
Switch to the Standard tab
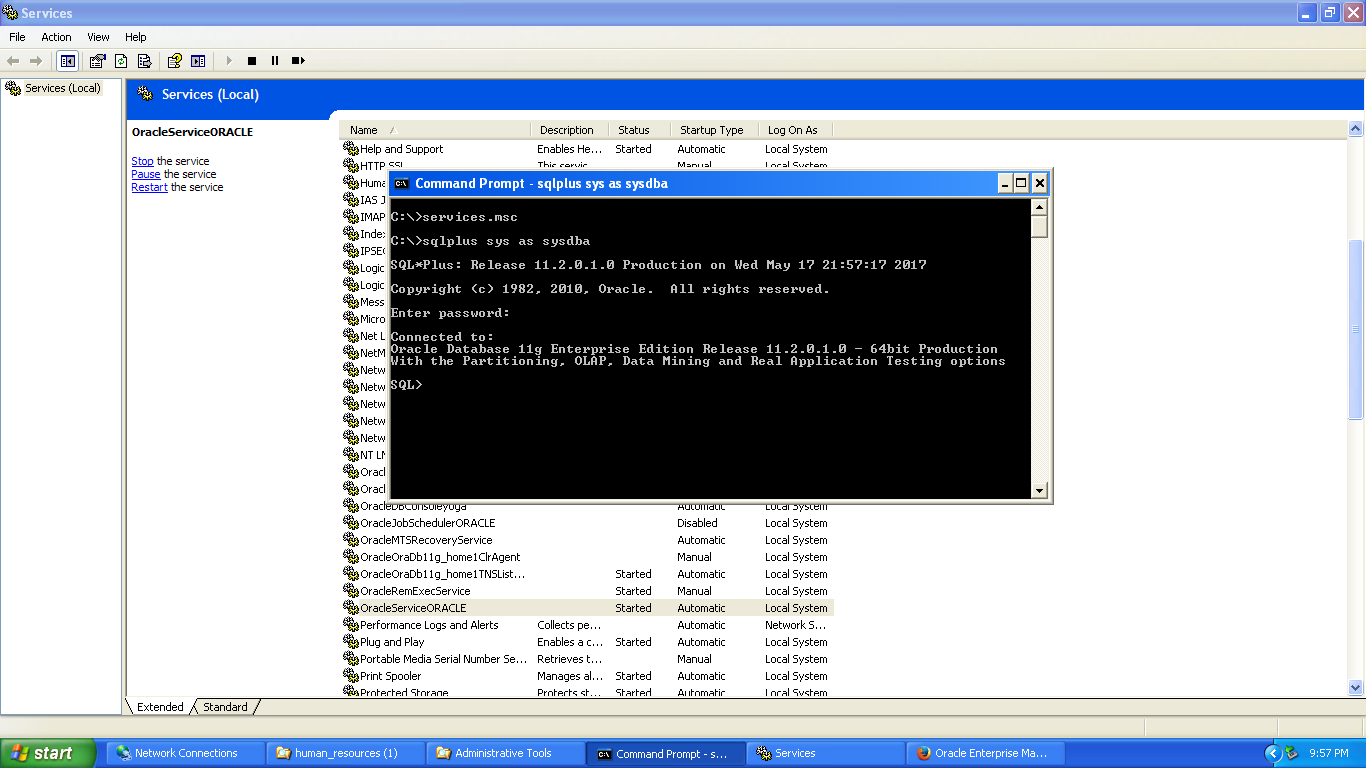point(225,707)
